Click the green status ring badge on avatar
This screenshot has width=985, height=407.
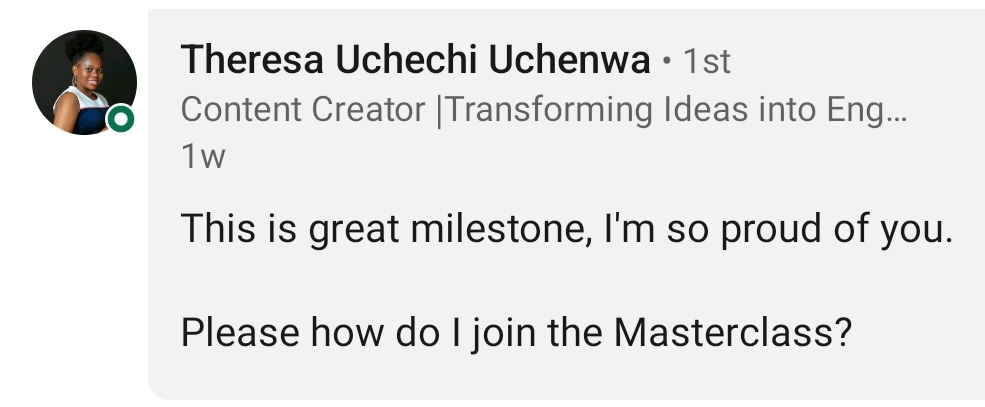pos(120,119)
